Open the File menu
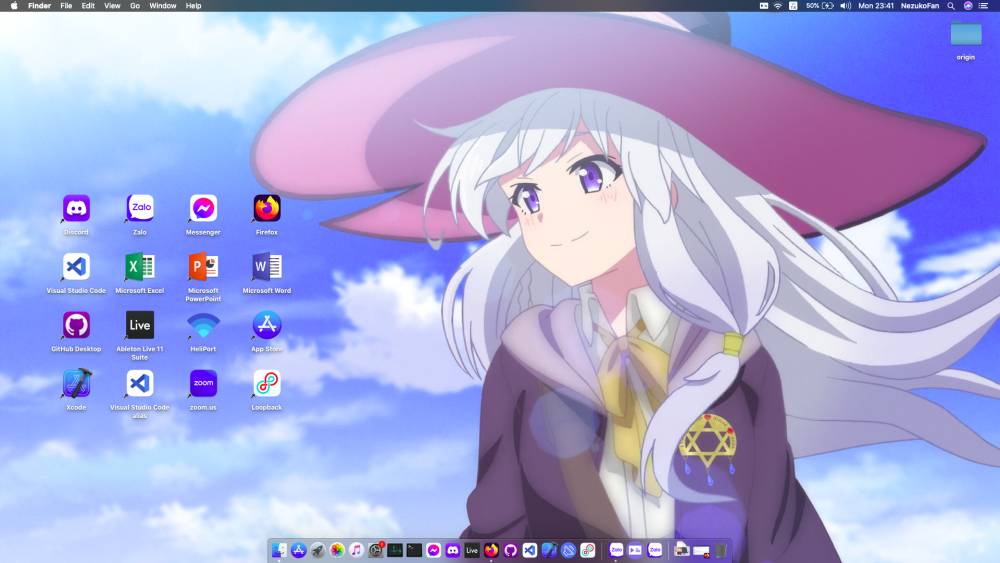The image size is (1000, 563). [x=66, y=6]
